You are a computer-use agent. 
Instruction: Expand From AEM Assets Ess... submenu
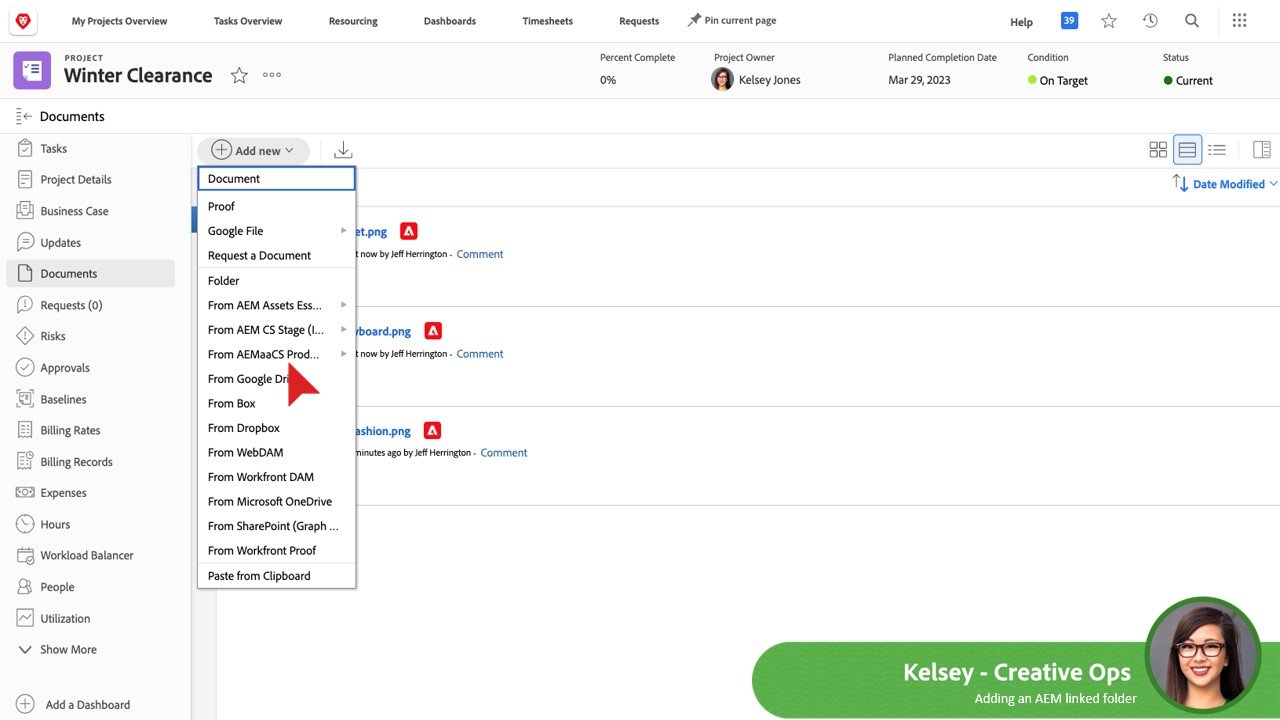pyautogui.click(x=276, y=305)
